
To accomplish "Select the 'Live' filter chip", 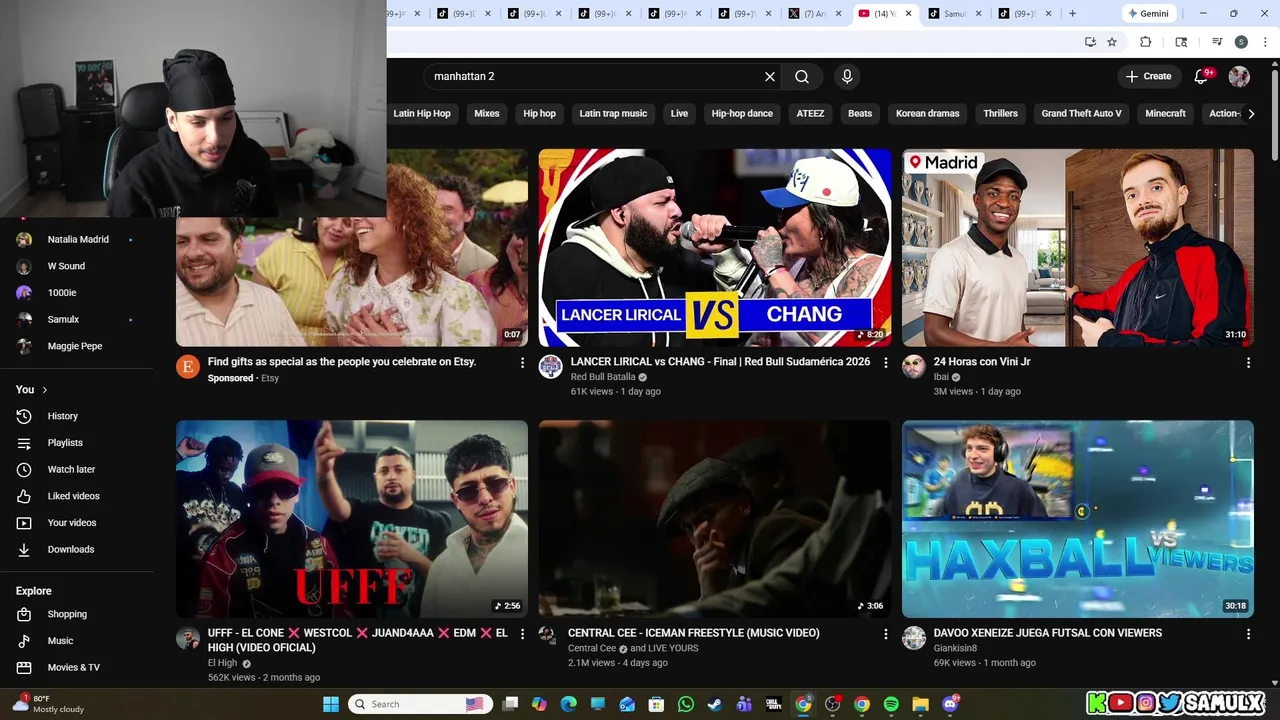I will click(x=679, y=114).
